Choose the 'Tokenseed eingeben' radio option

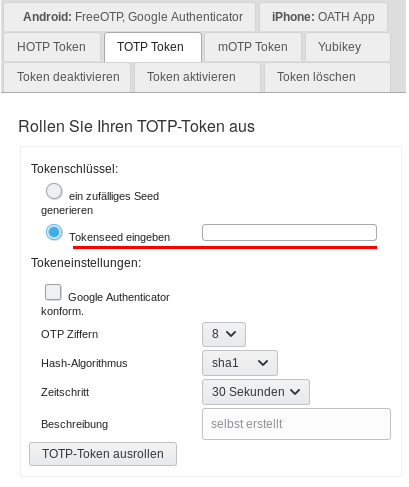[54, 232]
